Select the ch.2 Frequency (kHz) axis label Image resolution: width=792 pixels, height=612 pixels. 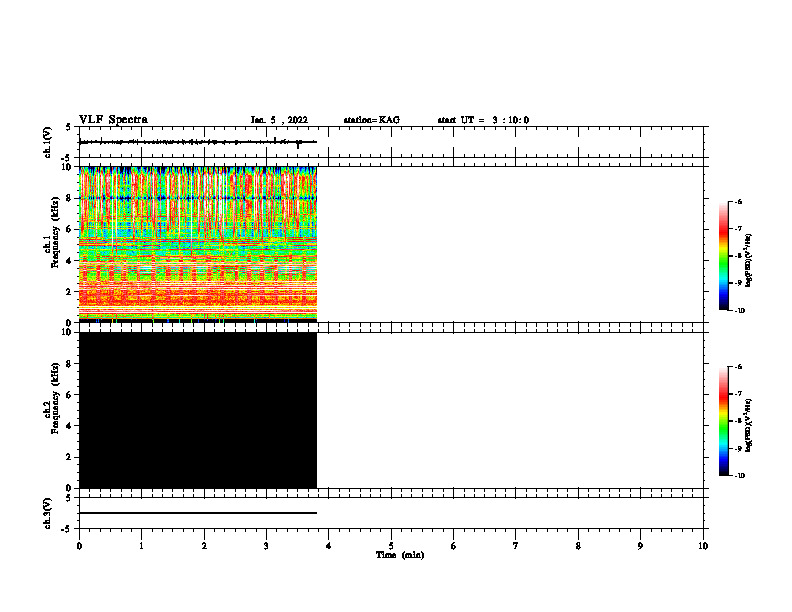(x=52, y=398)
